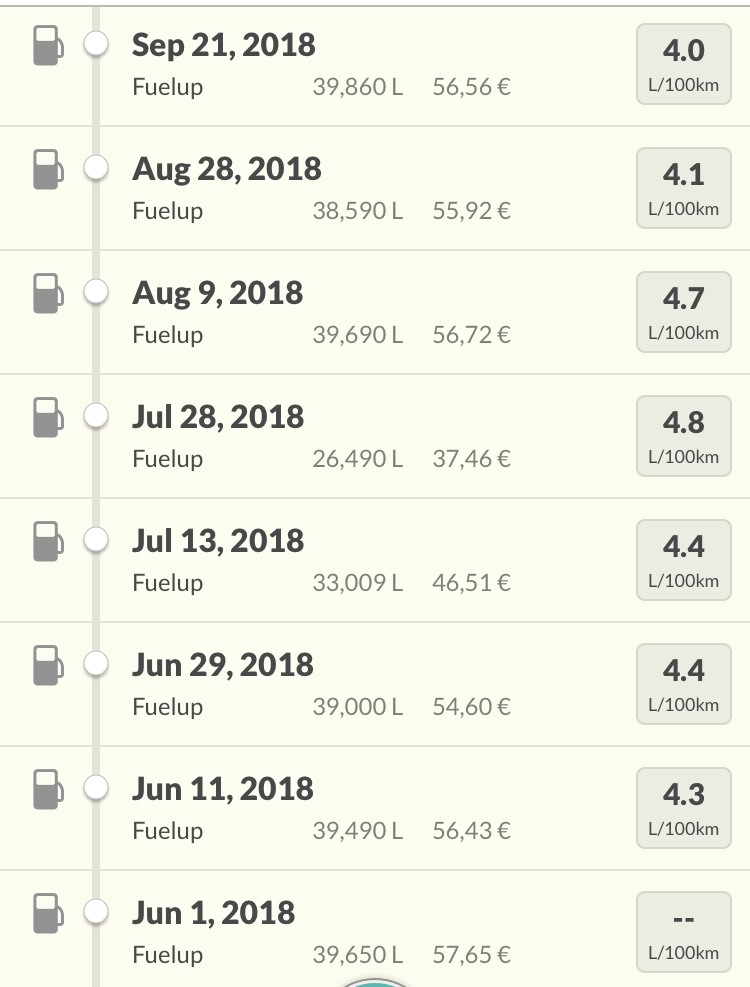Click fuel pump icon for Jul 13, 2018
Image resolution: width=750 pixels, height=987 pixels.
coord(48,542)
